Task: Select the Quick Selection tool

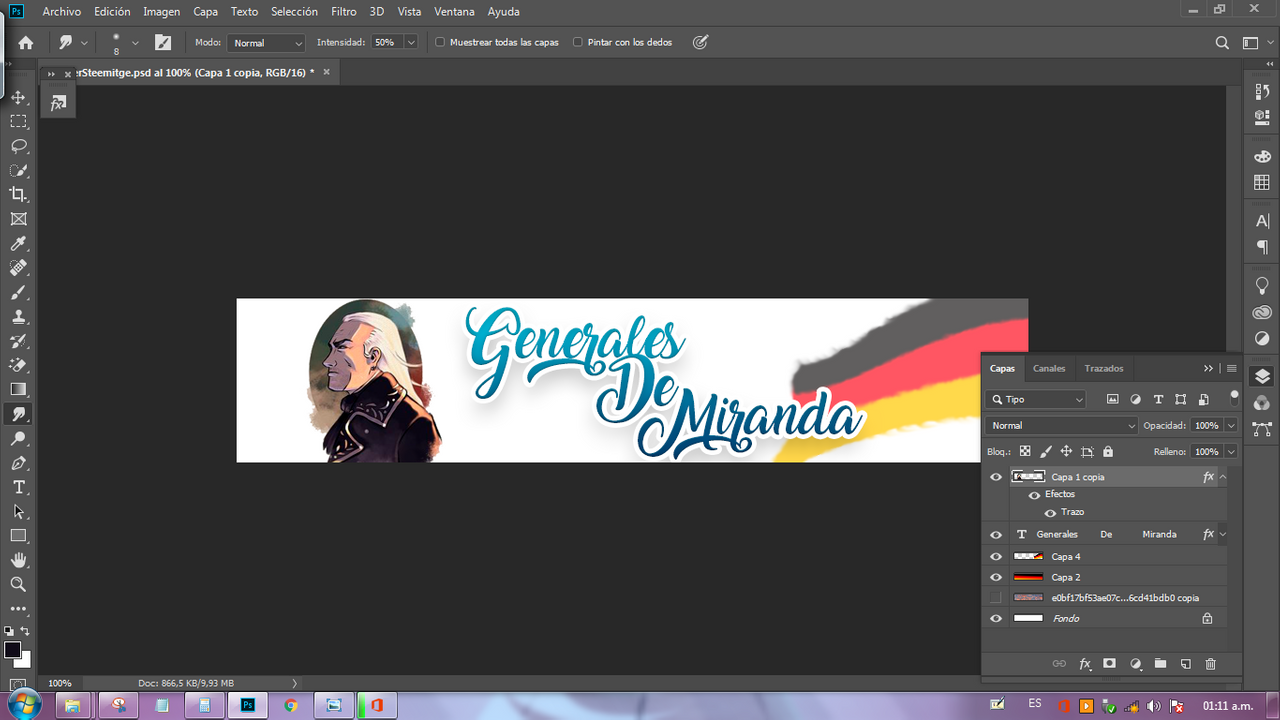Action: point(18,170)
